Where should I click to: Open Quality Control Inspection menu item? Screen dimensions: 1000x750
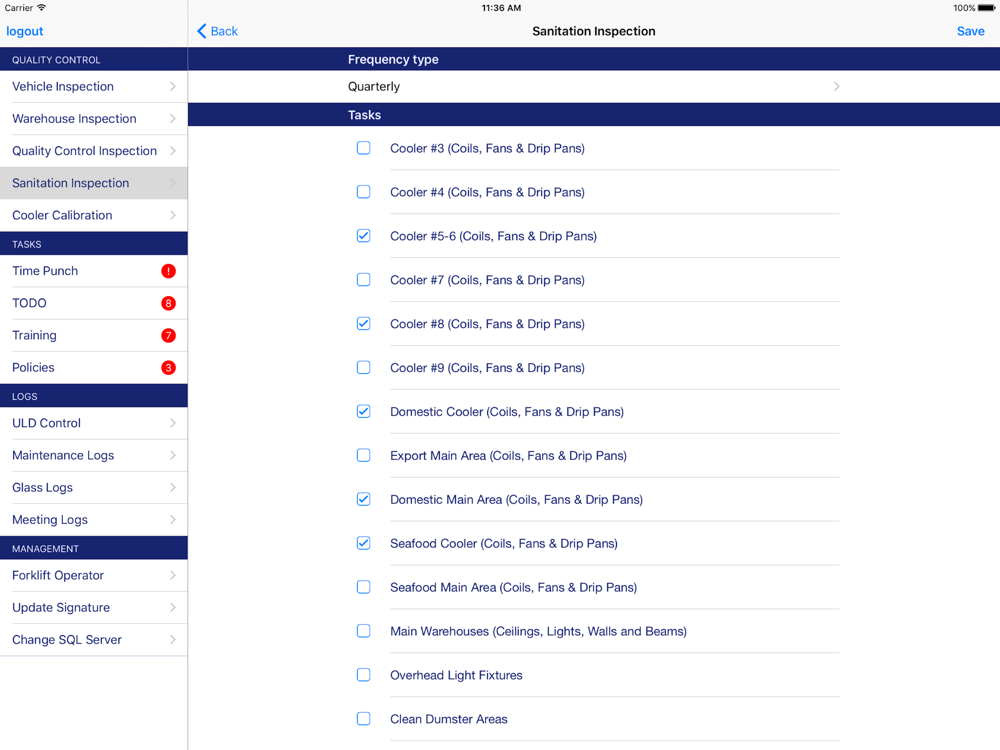[94, 151]
